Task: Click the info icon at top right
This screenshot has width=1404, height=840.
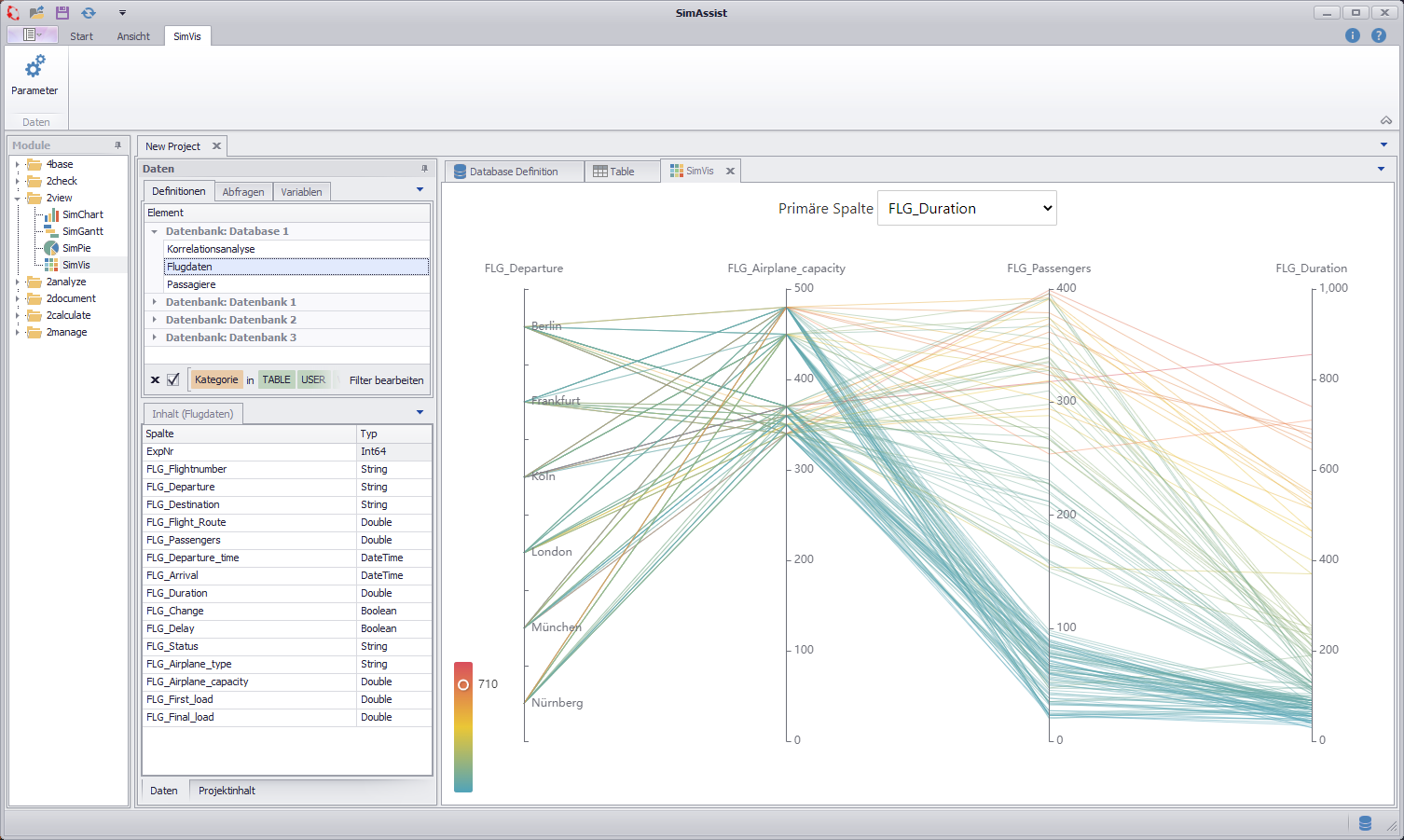Action: 1353,35
